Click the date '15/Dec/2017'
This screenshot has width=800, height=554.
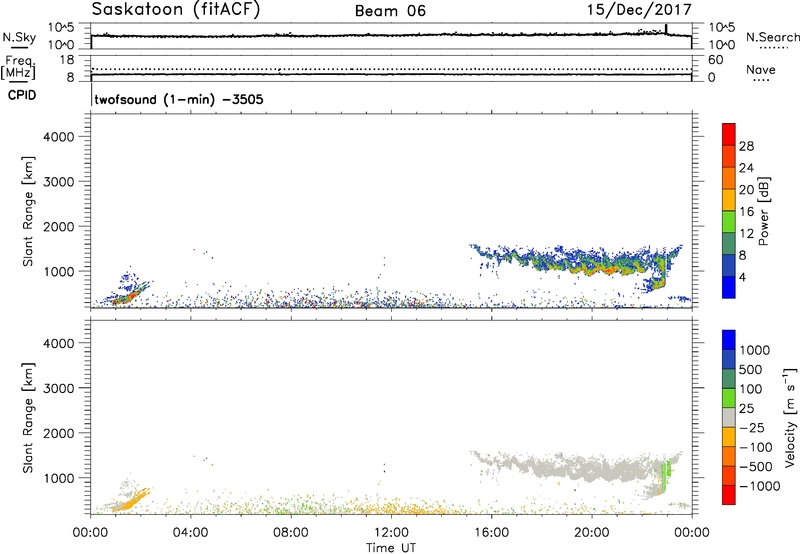pos(640,9)
